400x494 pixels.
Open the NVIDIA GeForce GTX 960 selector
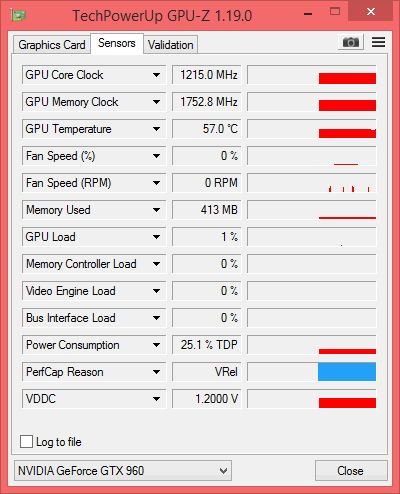coord(123,471)
